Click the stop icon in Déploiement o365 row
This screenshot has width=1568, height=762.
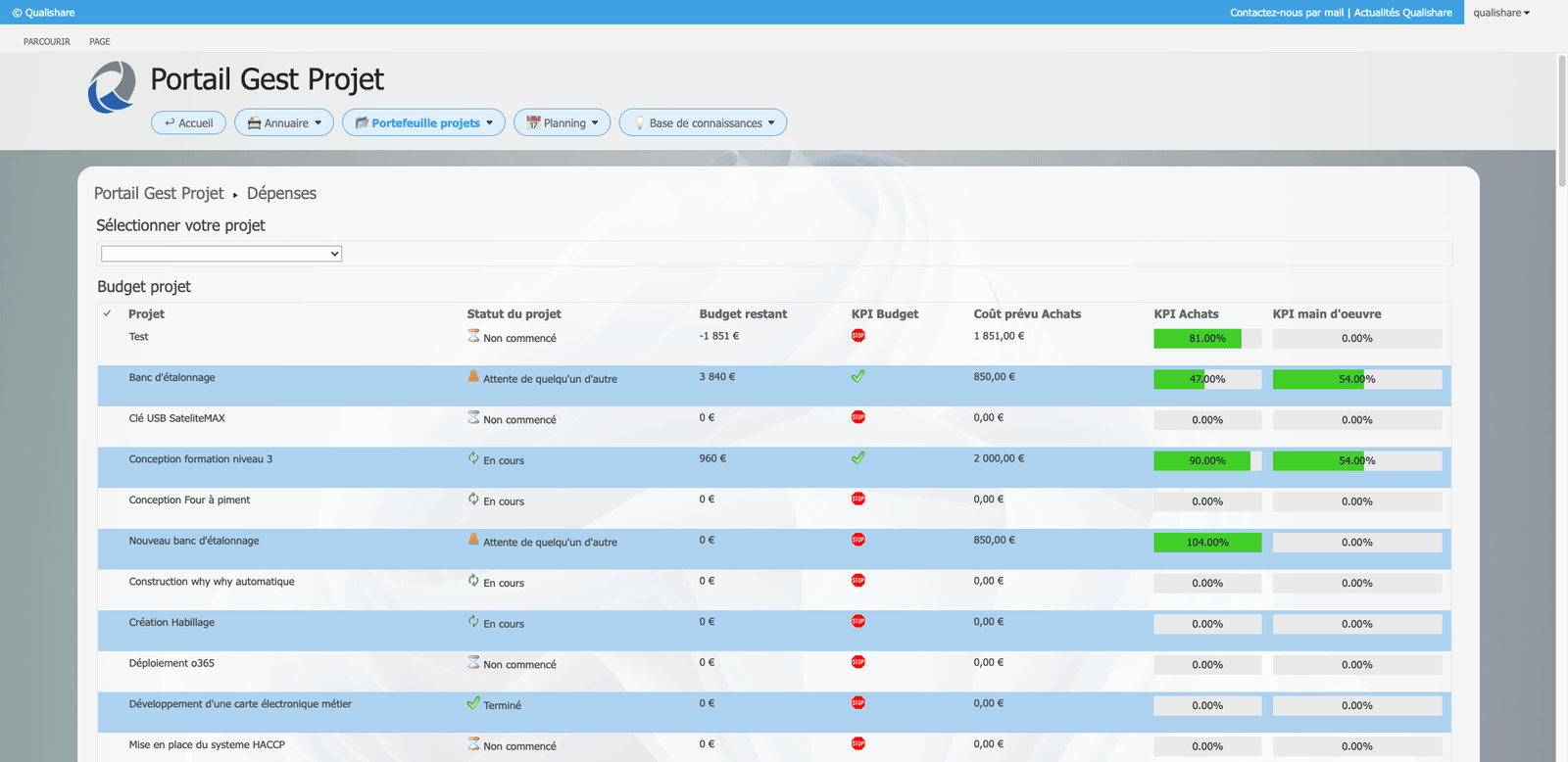pyautogui.click(x=858, y=662)
